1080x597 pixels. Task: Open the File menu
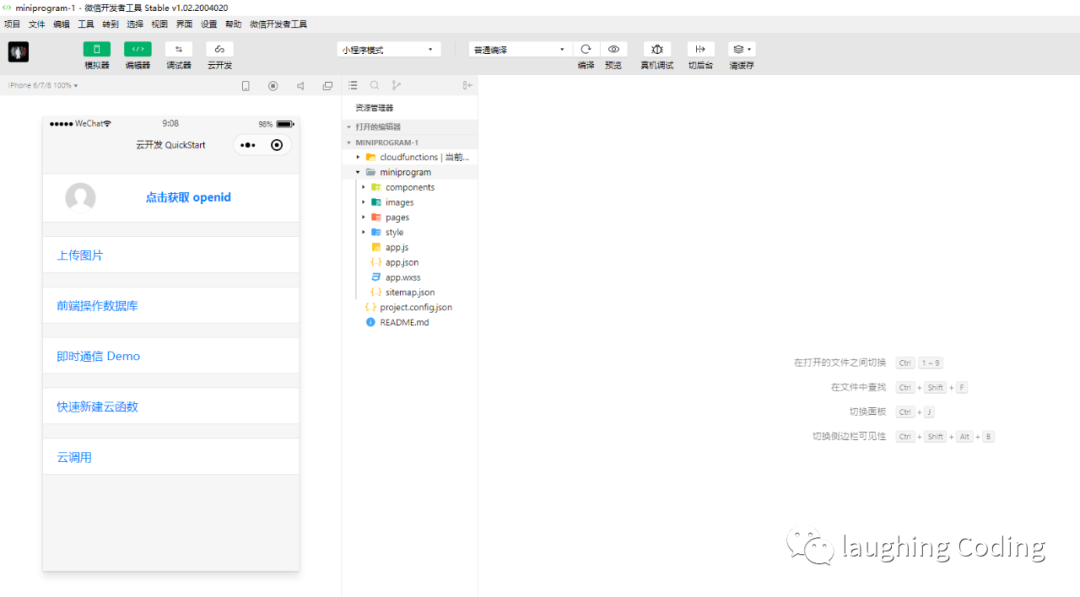37,24
